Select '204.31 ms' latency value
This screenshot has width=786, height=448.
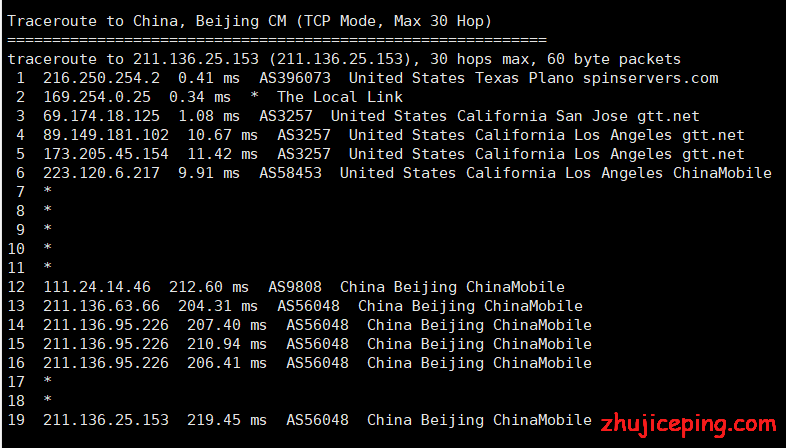click(218, 306)
